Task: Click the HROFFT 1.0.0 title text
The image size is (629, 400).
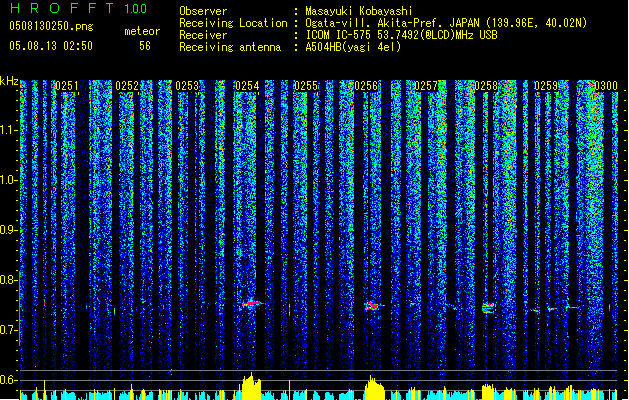Action: point(78,8)
